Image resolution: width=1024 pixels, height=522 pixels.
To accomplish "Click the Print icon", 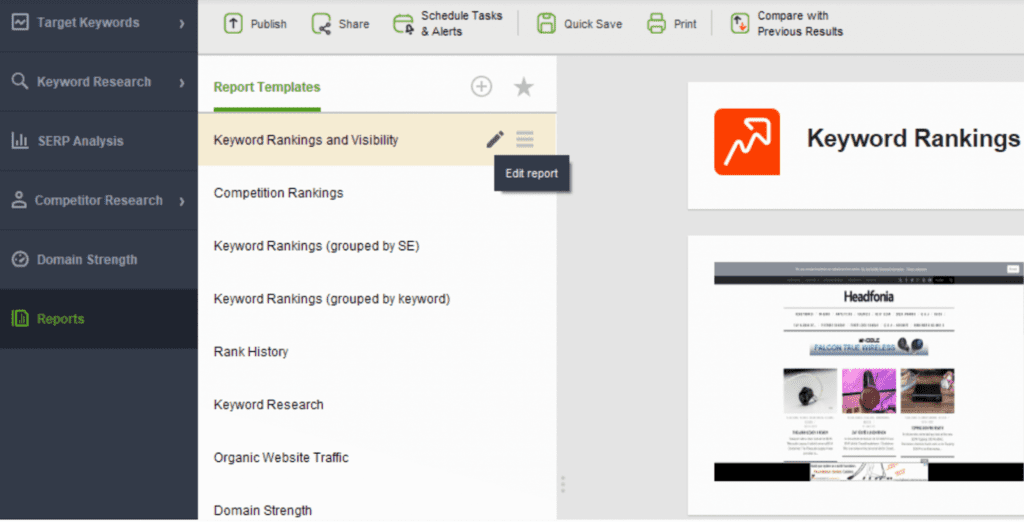I will 656,24.
